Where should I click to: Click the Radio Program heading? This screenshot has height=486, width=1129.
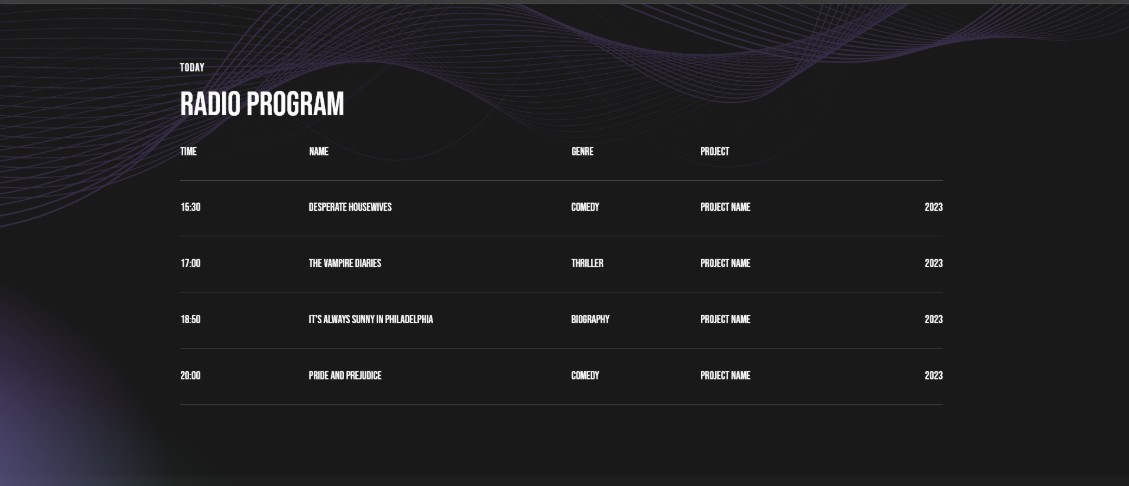[262, 104]
